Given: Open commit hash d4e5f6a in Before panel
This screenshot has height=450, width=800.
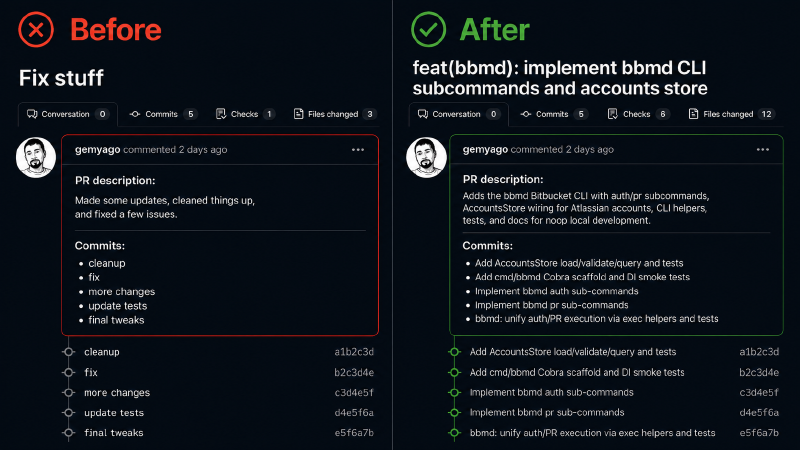Looking at the screenshot, I should point(354,412).
